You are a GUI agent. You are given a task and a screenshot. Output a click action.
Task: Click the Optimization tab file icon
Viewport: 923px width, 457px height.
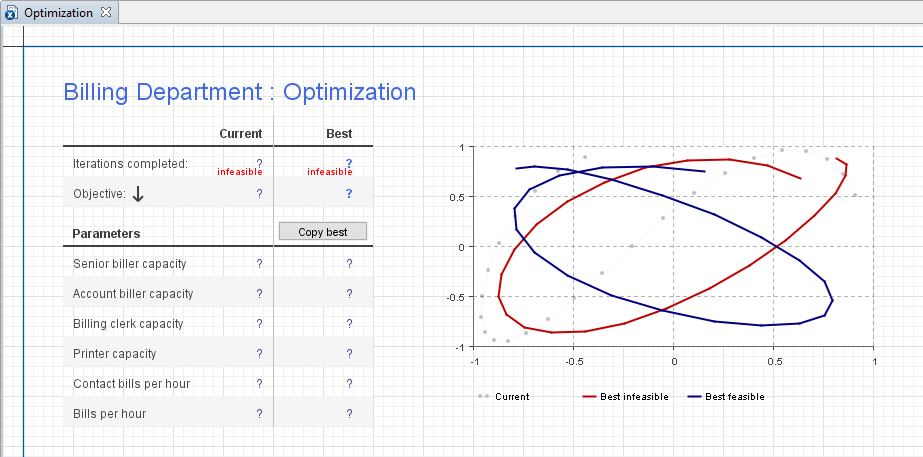[x=11, y=13]
